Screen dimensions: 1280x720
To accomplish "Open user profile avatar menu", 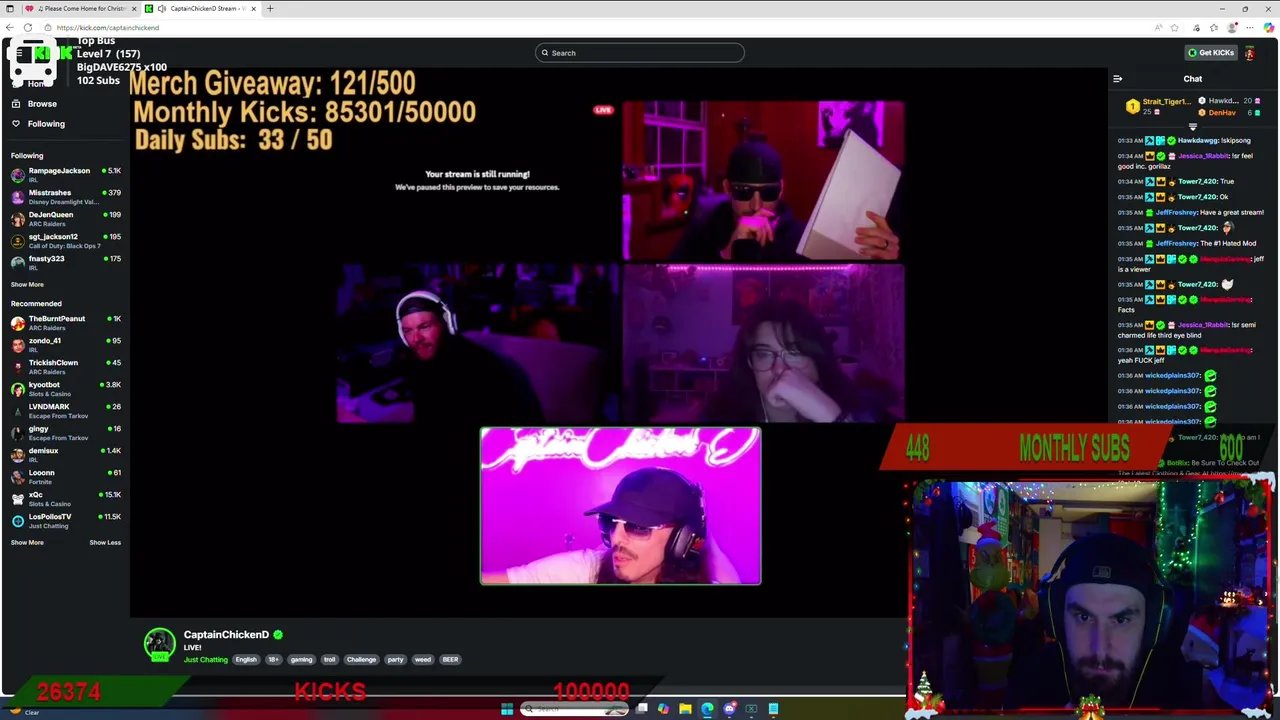I will point(1249,53).
